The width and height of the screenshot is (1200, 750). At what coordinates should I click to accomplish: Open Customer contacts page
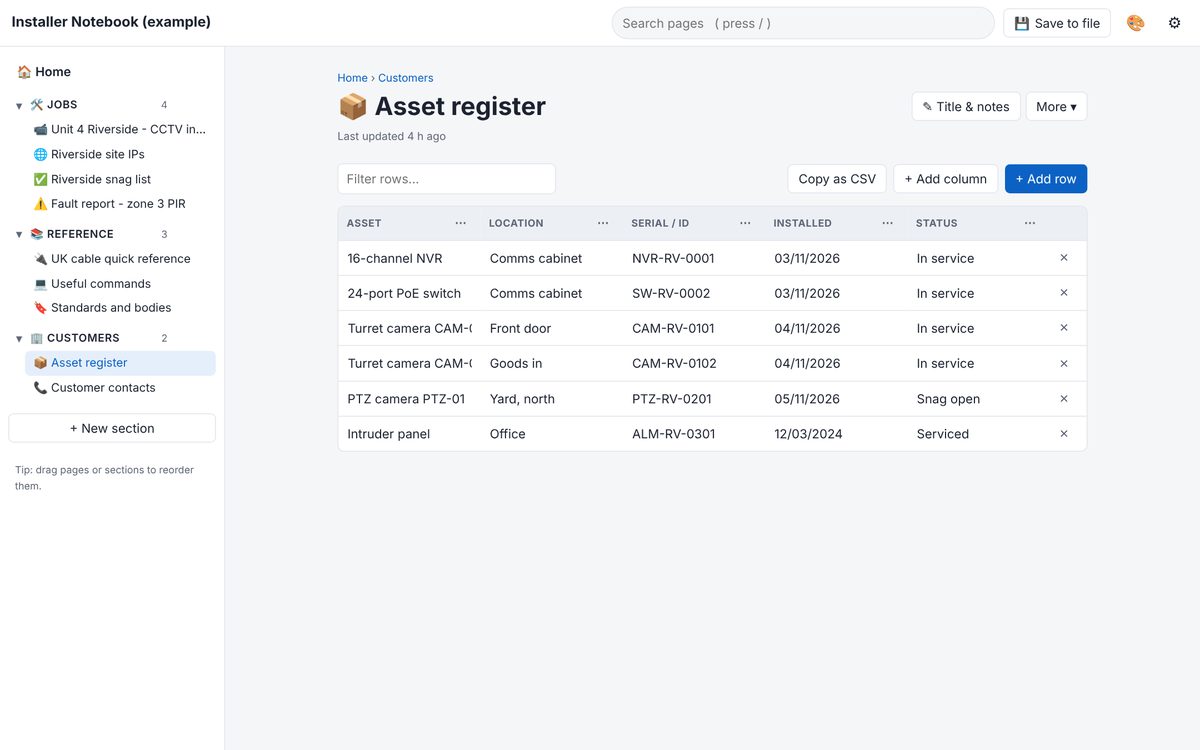[x=120, y=388]
